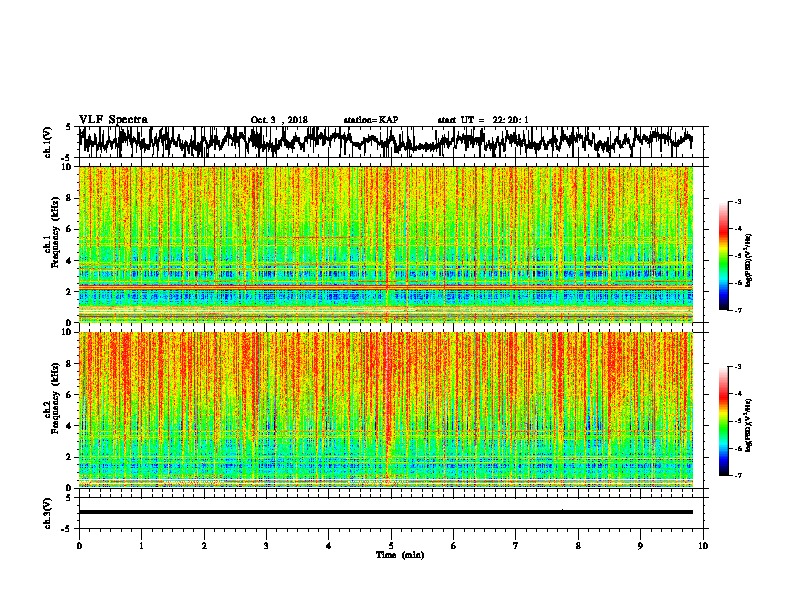Click time axis tick label "8"
The width and height of the screenshot is (792, 612).
click(x=578, y=546)
